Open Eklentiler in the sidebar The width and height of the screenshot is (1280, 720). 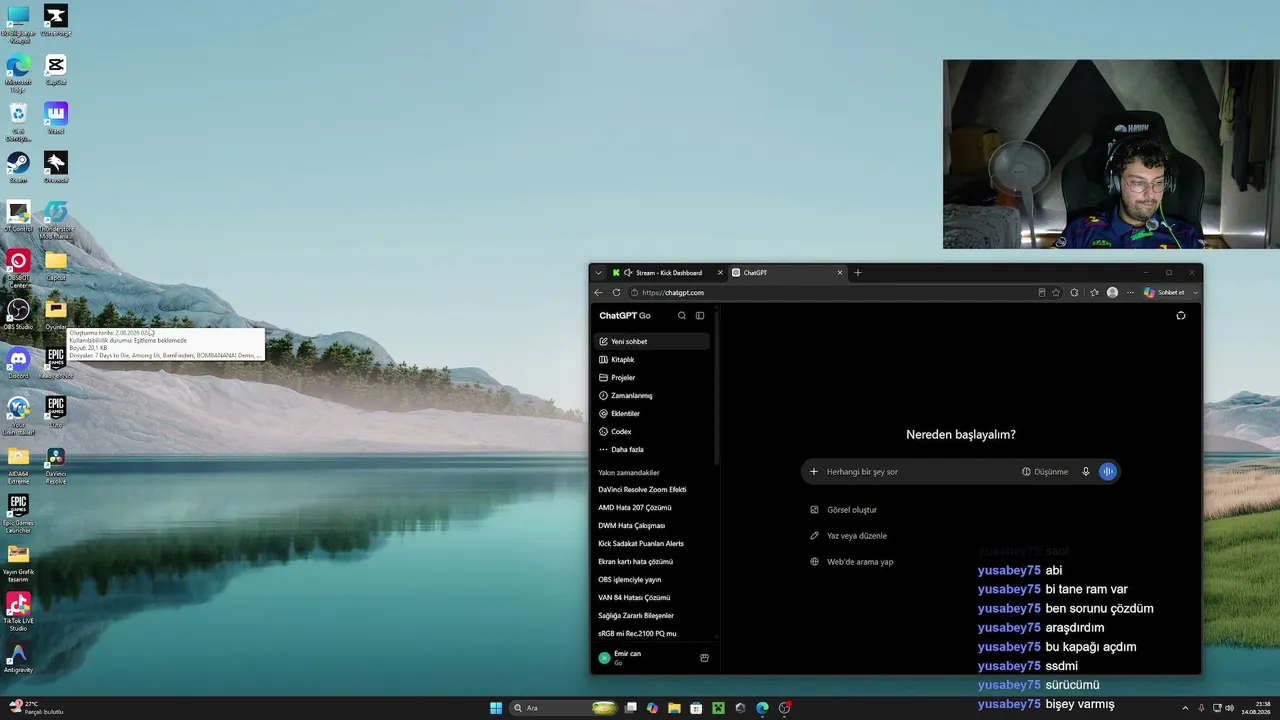click(654, 414)
